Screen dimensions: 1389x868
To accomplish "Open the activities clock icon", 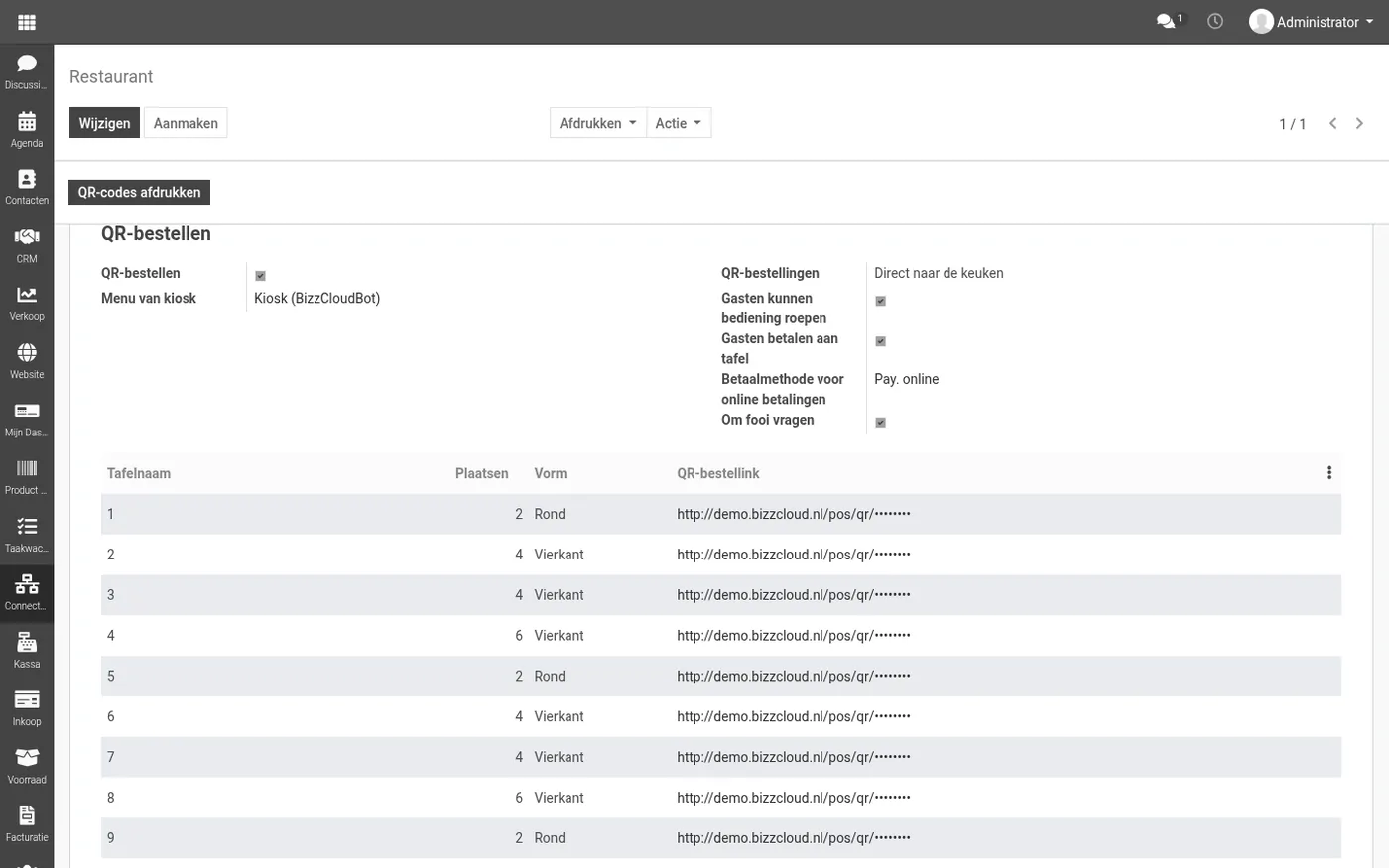I will click(1215, 21).
